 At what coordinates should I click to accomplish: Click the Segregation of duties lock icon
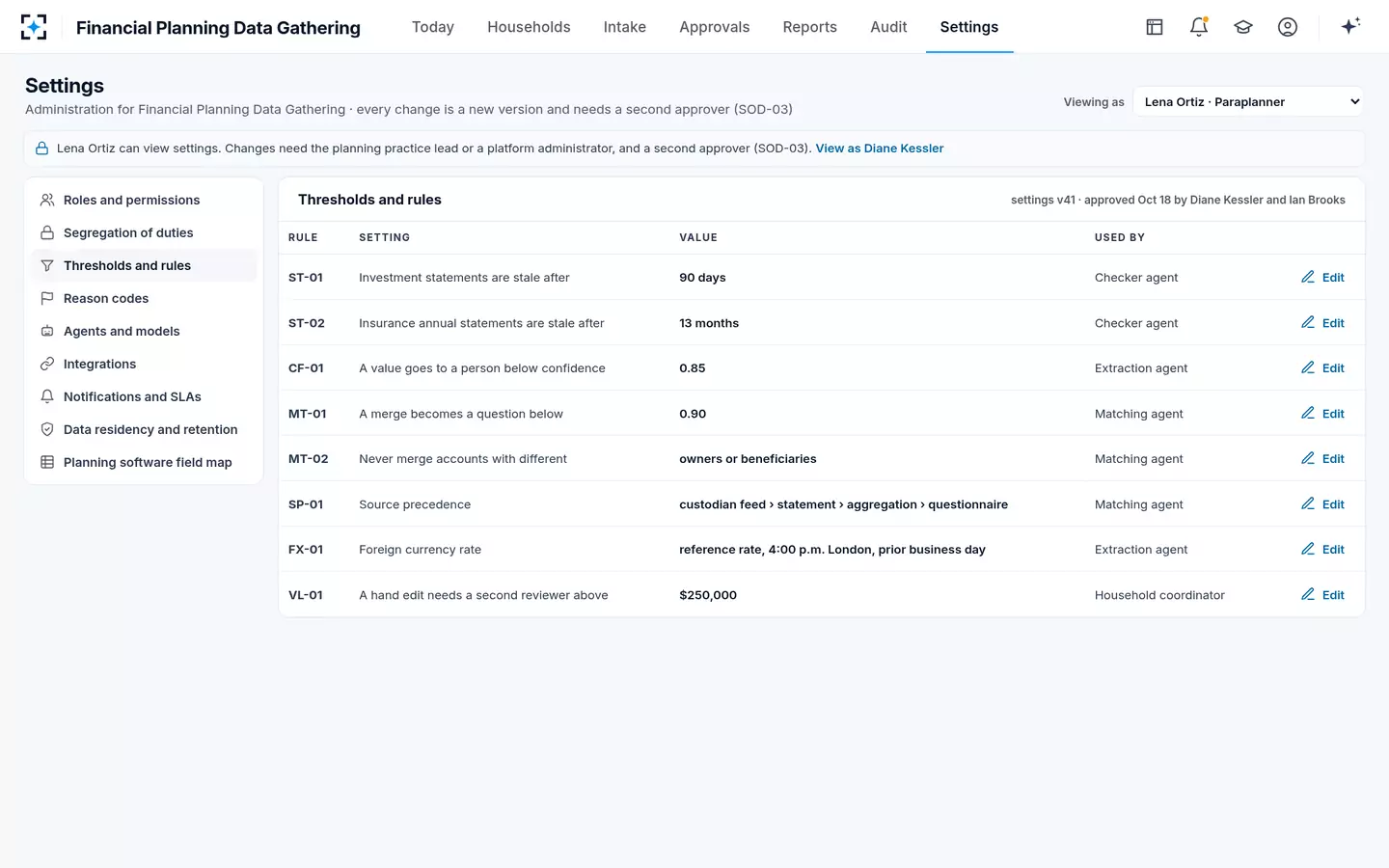(x=47, y=232)
